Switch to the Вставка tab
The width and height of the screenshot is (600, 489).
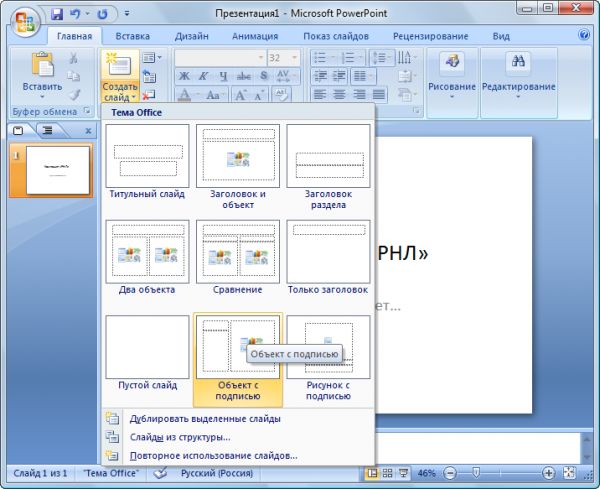[x=132, y=36]
